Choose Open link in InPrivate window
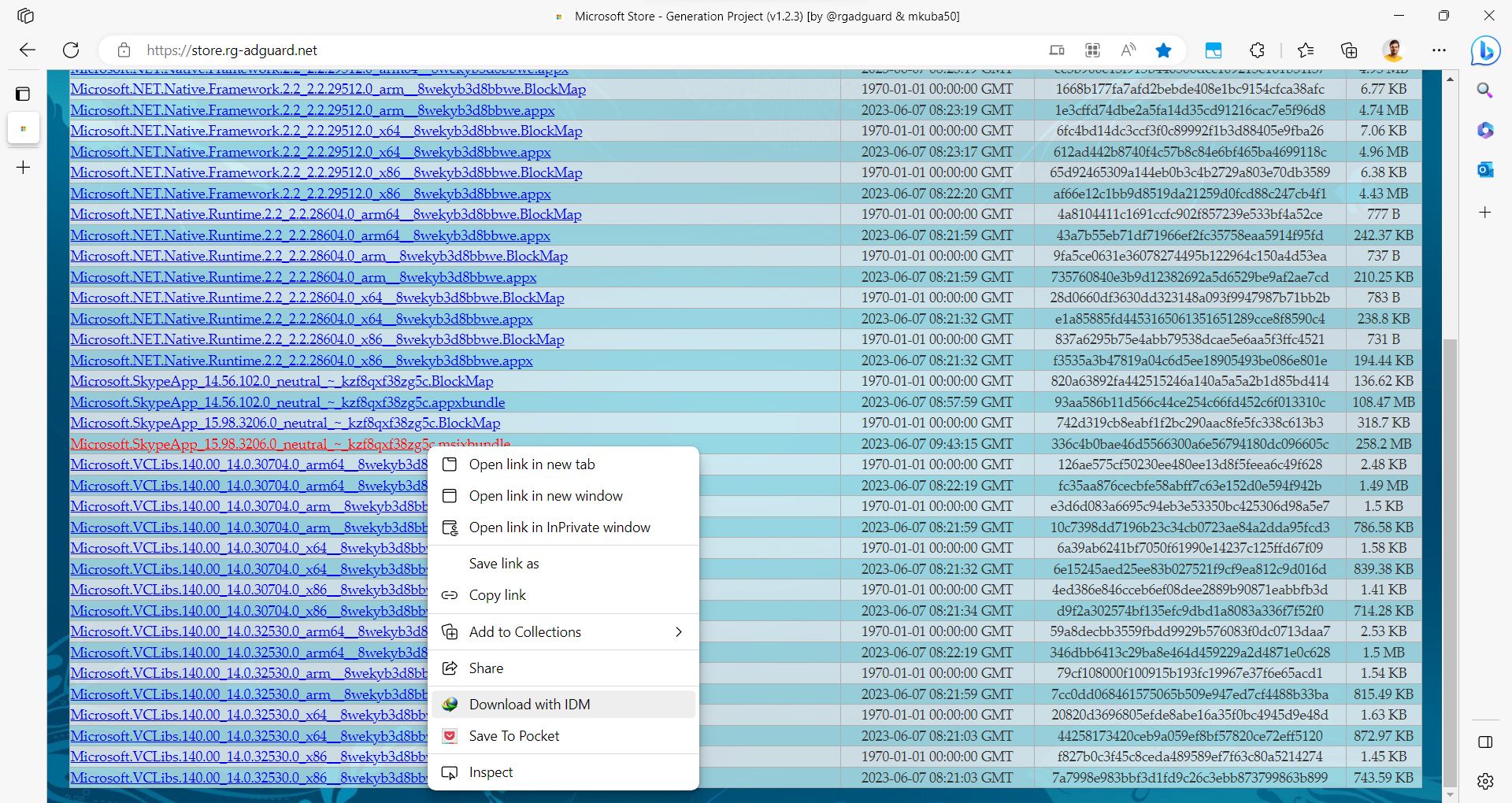The image size is (1512, 803). click(x=564, y=527)
